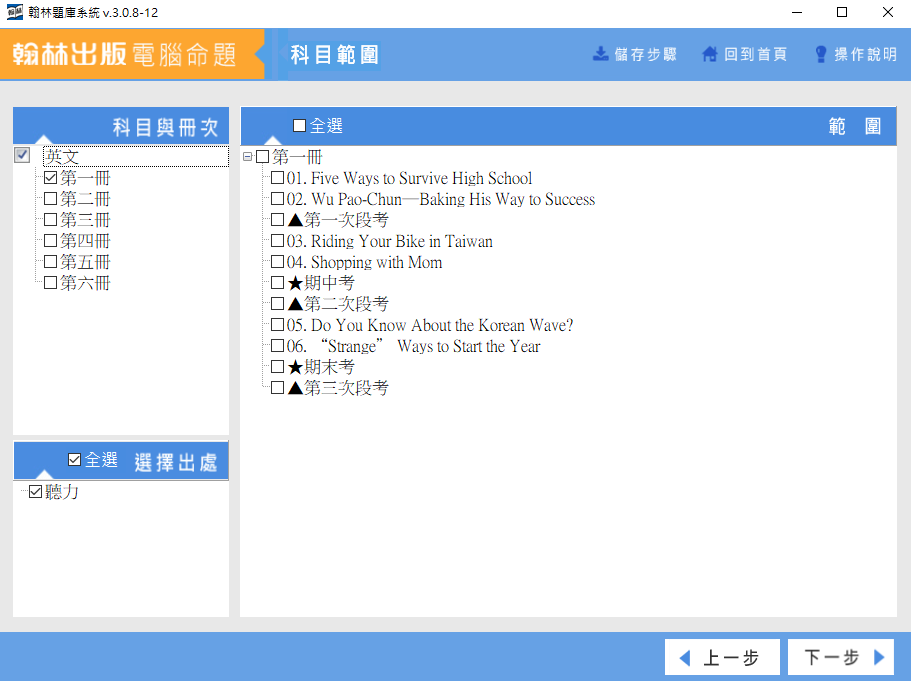Click the left arrow icon on 上一步
The height and width of the screenshot is (681, 911).
pos(685,658)
